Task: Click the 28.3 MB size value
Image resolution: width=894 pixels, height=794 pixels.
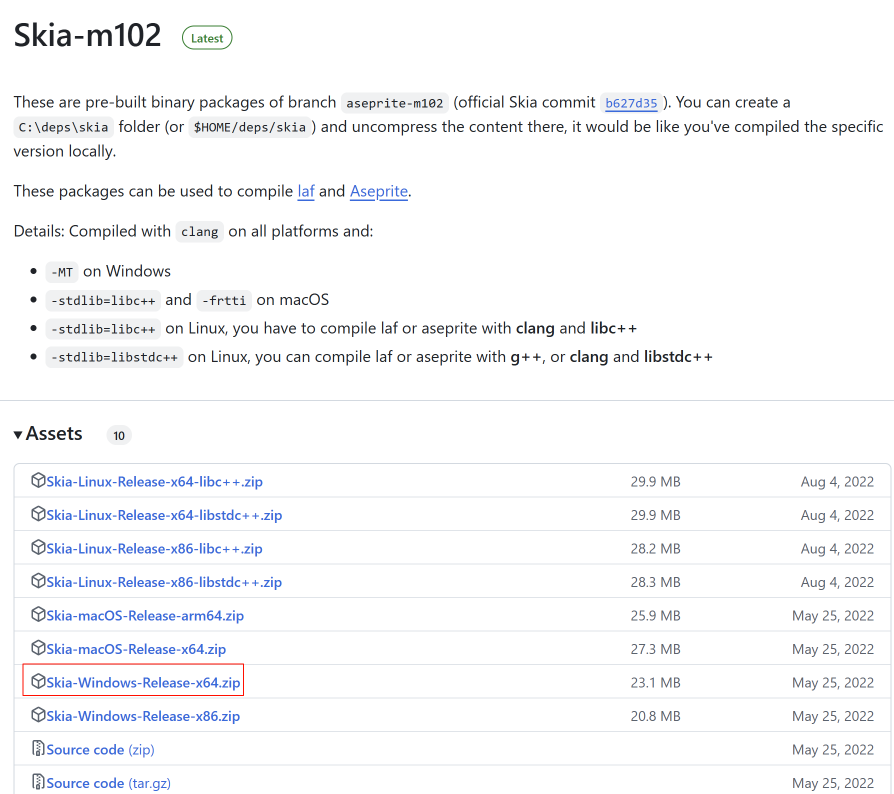Action: pos(655,583)
